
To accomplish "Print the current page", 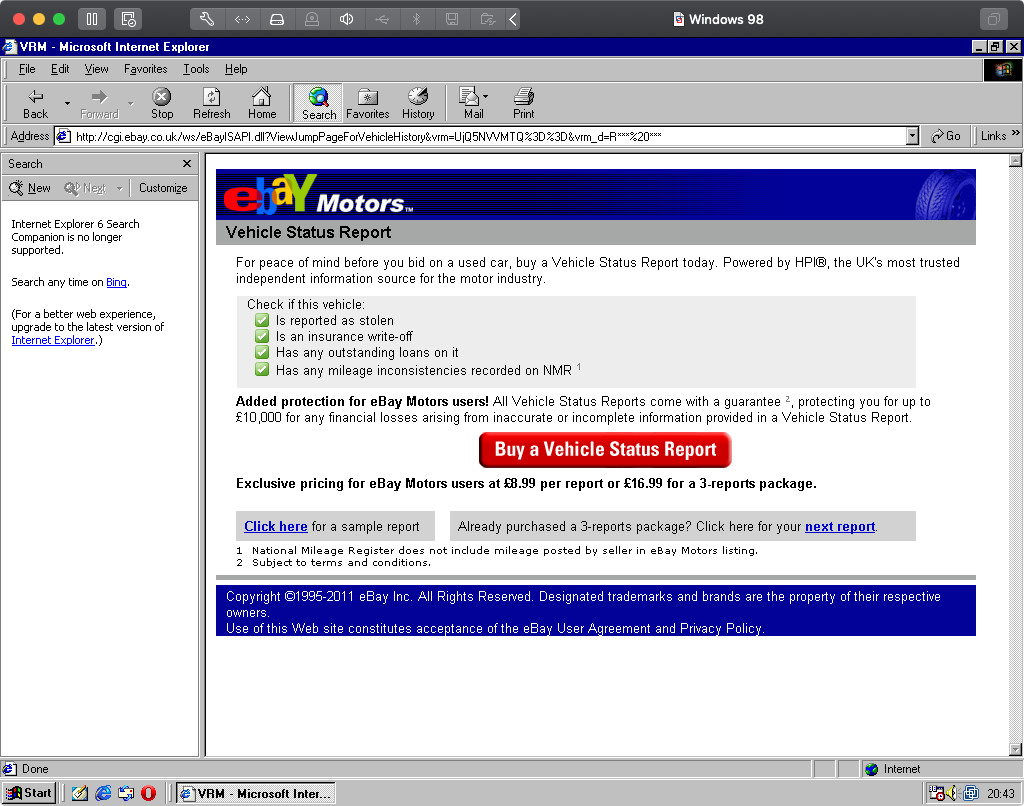I will (x=523, y=104).
